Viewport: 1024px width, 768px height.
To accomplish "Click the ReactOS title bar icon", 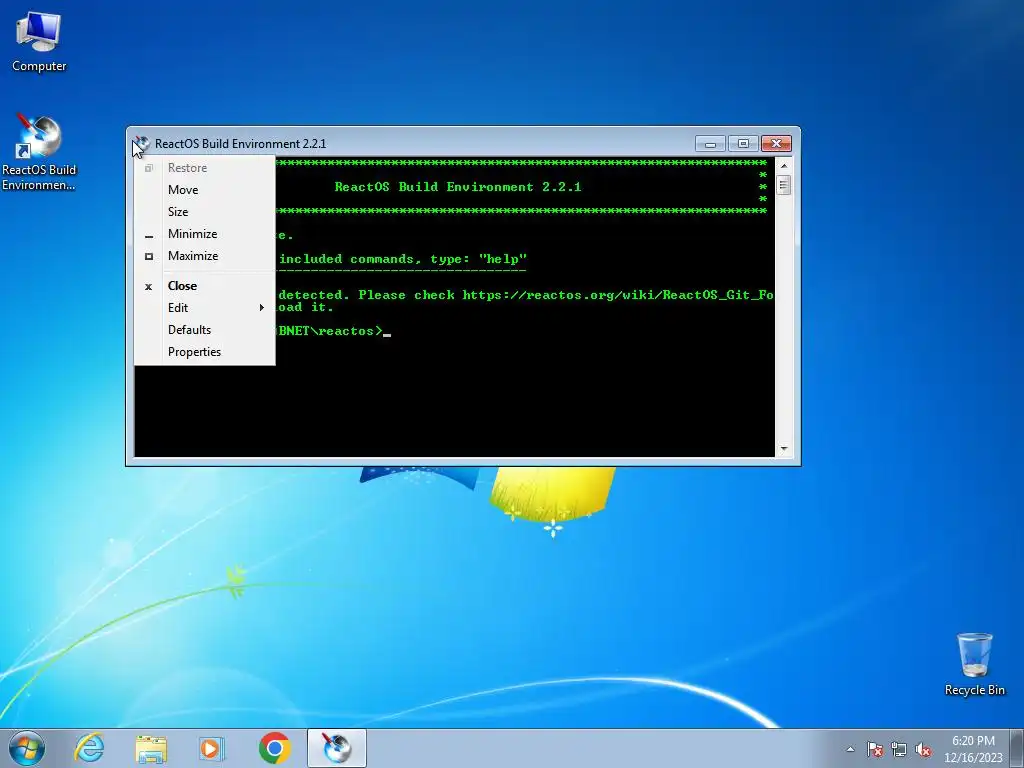I will click(141, 144).
